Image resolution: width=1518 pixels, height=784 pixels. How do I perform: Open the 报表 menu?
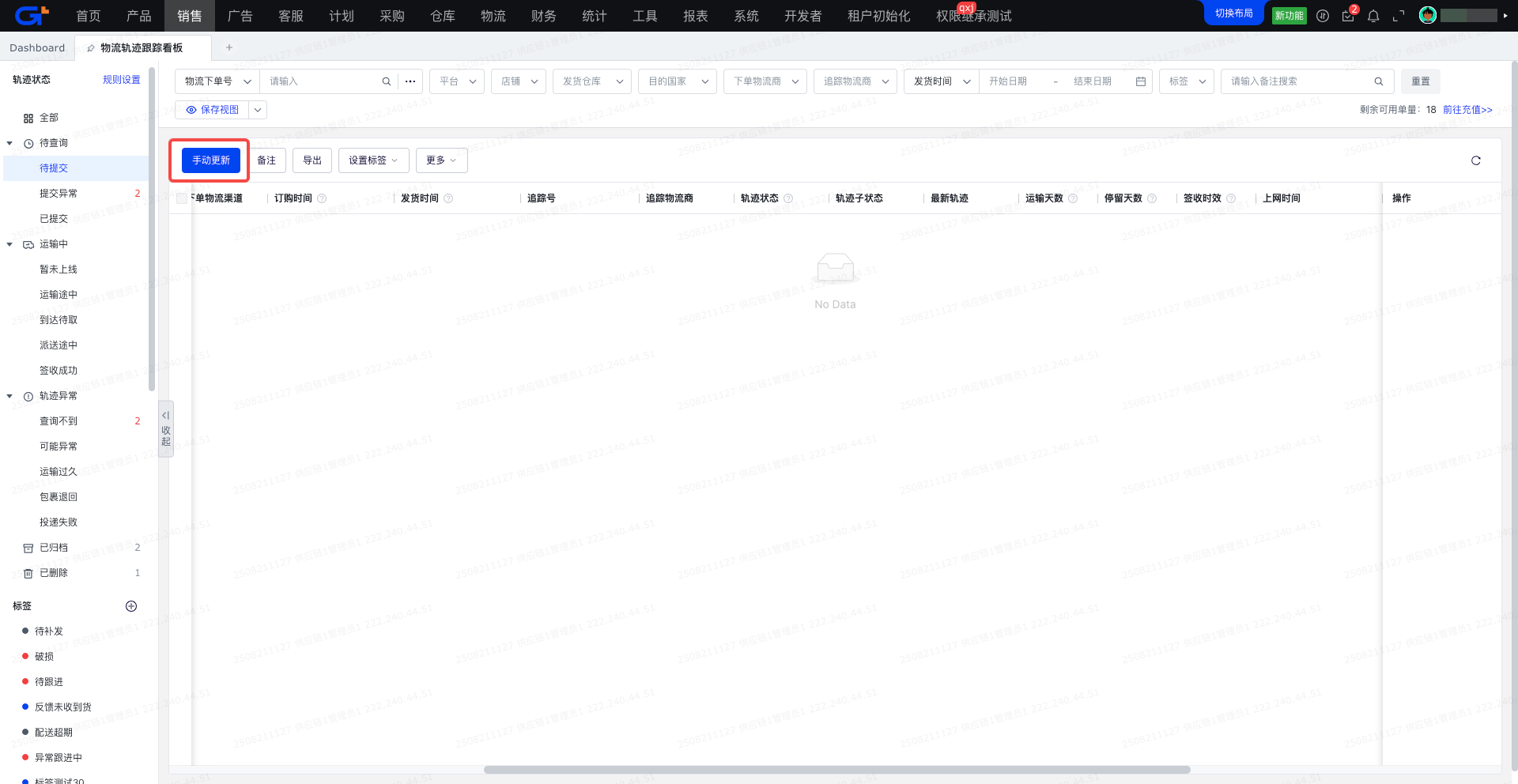(x=696, y=16)
